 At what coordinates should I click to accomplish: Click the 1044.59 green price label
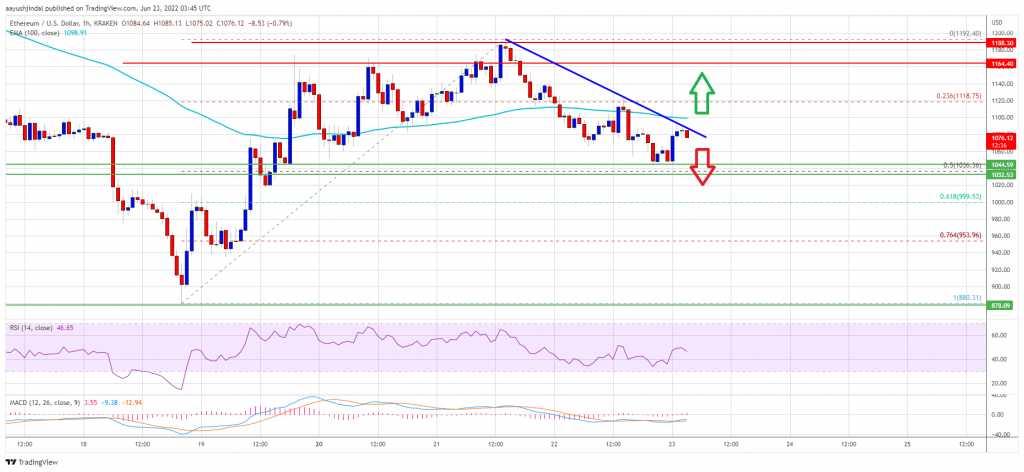point(1001,165)
